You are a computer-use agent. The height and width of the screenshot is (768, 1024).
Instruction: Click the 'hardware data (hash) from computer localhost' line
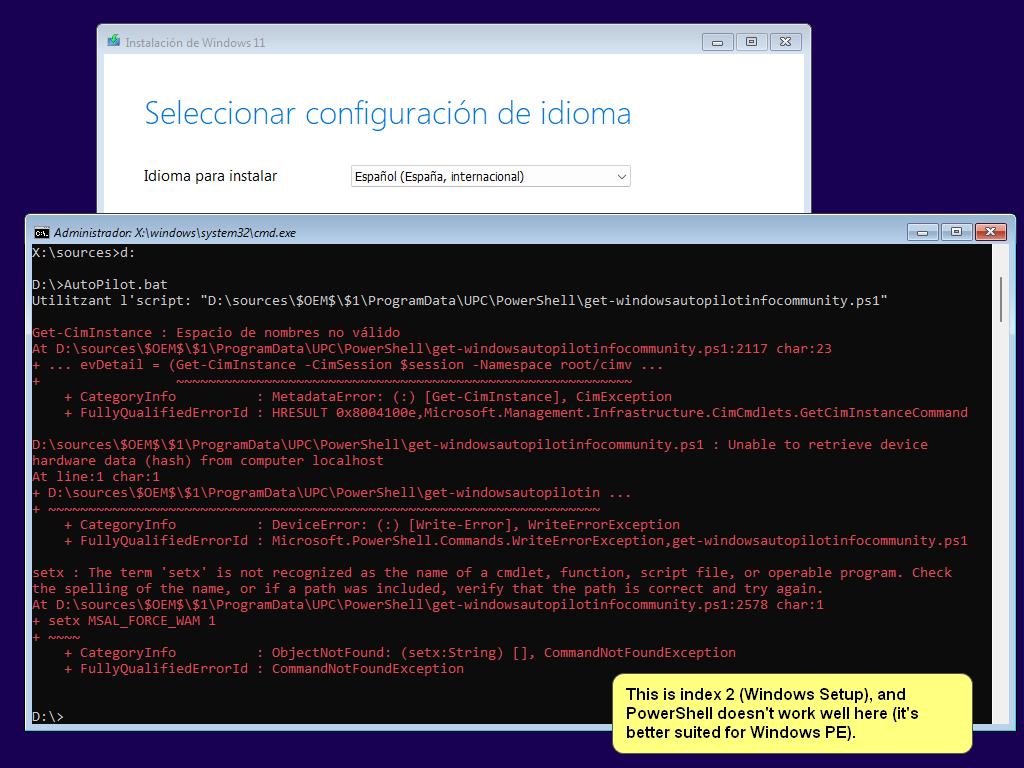pyautogui.click(x=208, y=461)
